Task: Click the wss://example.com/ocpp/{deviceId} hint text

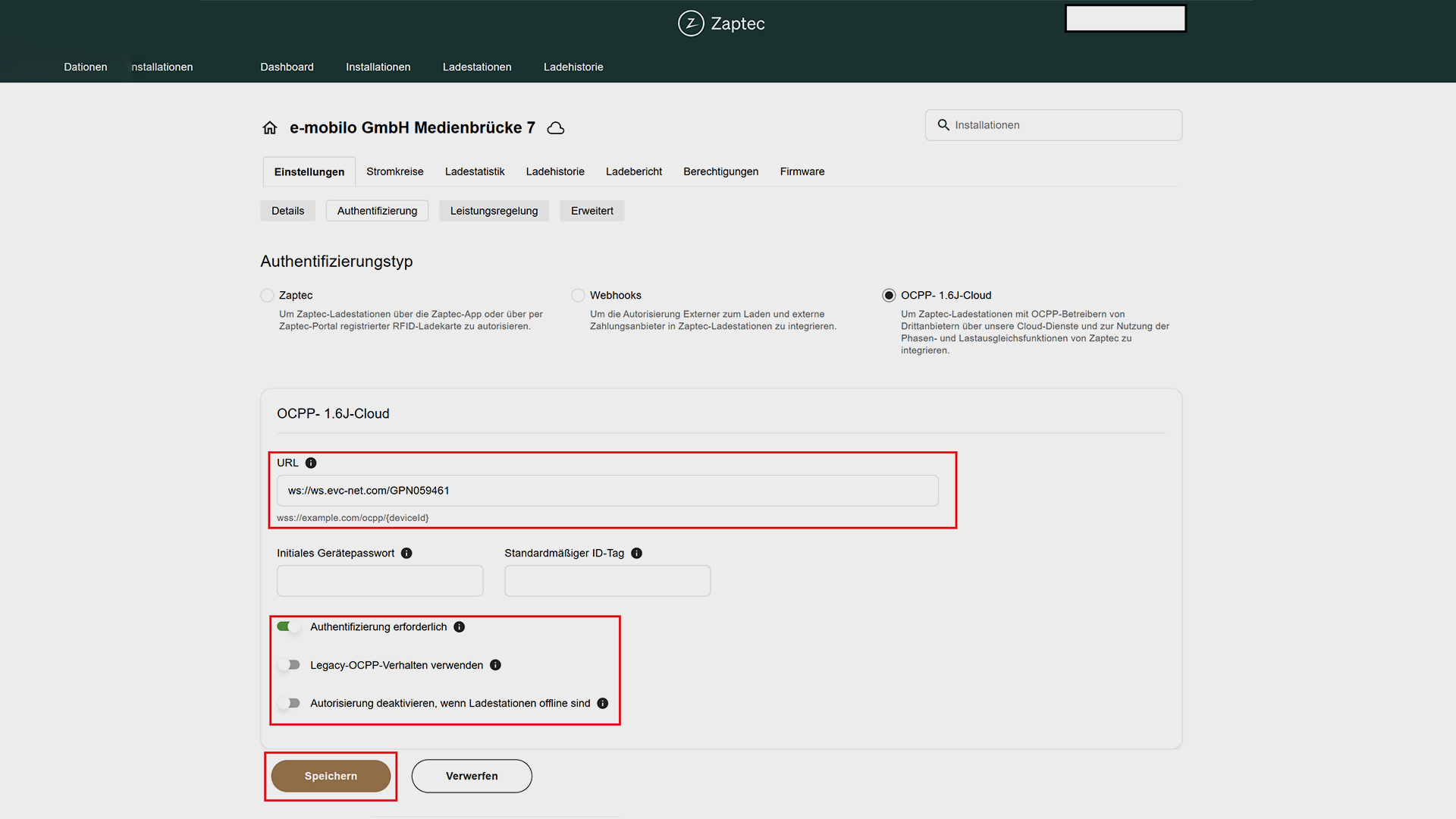Action: (x=353, y=518)
